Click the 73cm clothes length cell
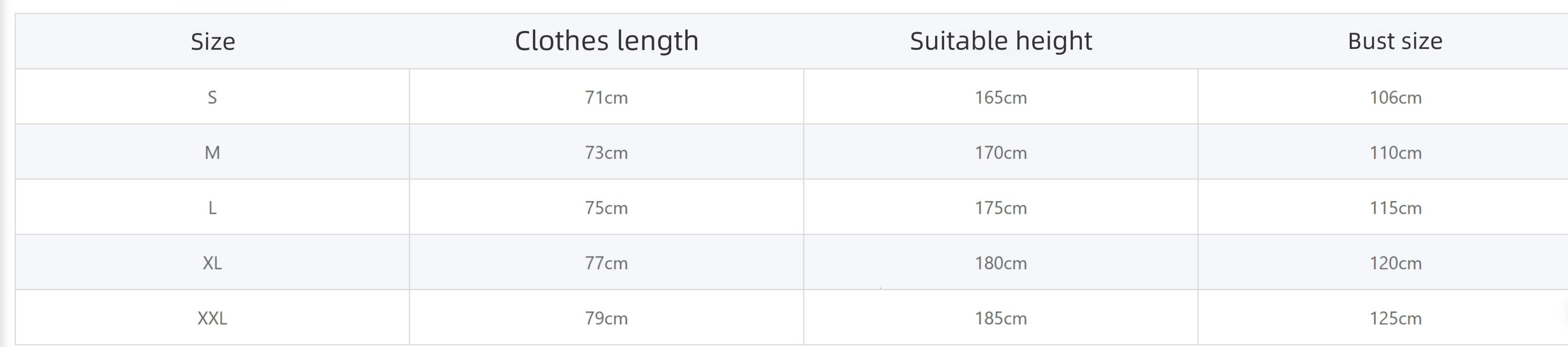1568x347 pixels. coord(606,152)
